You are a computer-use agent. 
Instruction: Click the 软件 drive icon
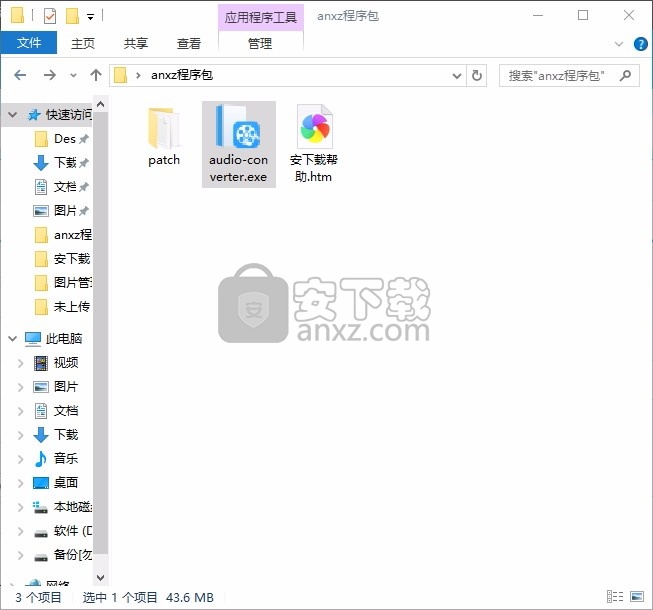[41, 533]
